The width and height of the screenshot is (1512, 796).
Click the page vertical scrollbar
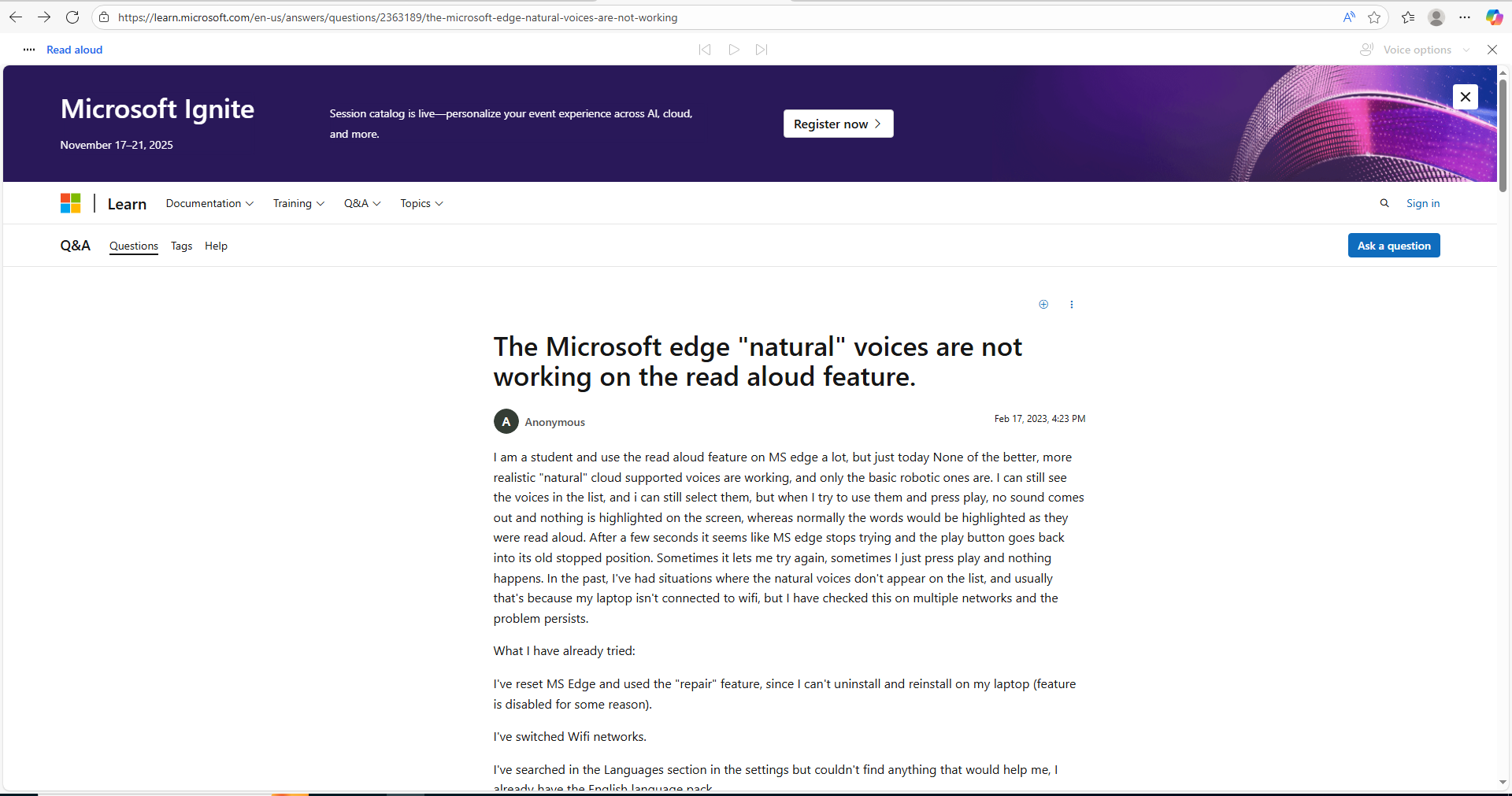[x=1503, y=135]
